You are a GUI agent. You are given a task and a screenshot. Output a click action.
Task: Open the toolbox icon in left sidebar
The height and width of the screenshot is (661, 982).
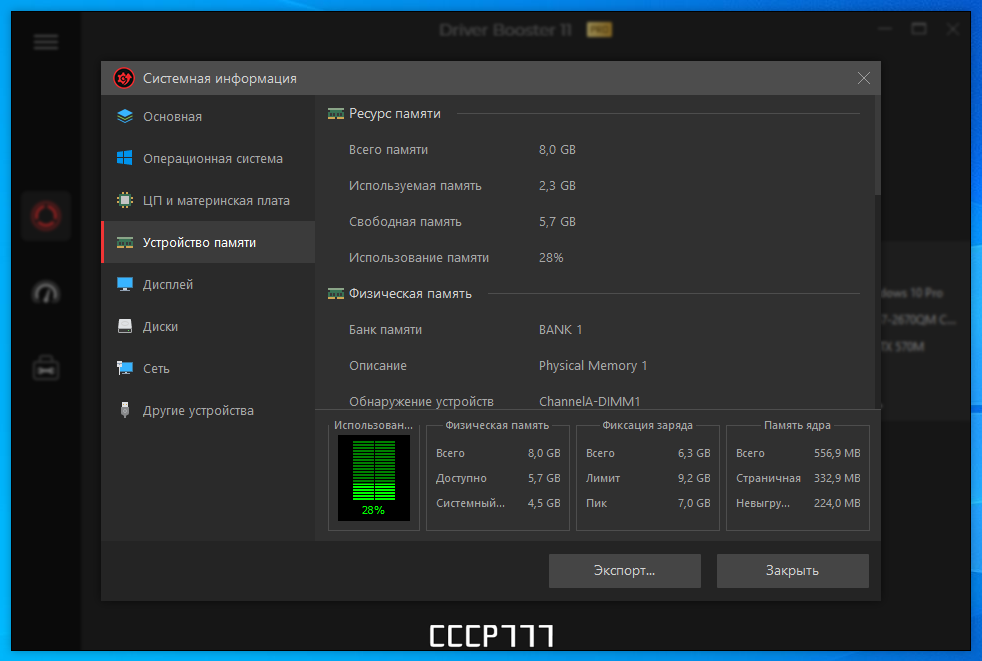pyautogui.click(x=46, y=368)
